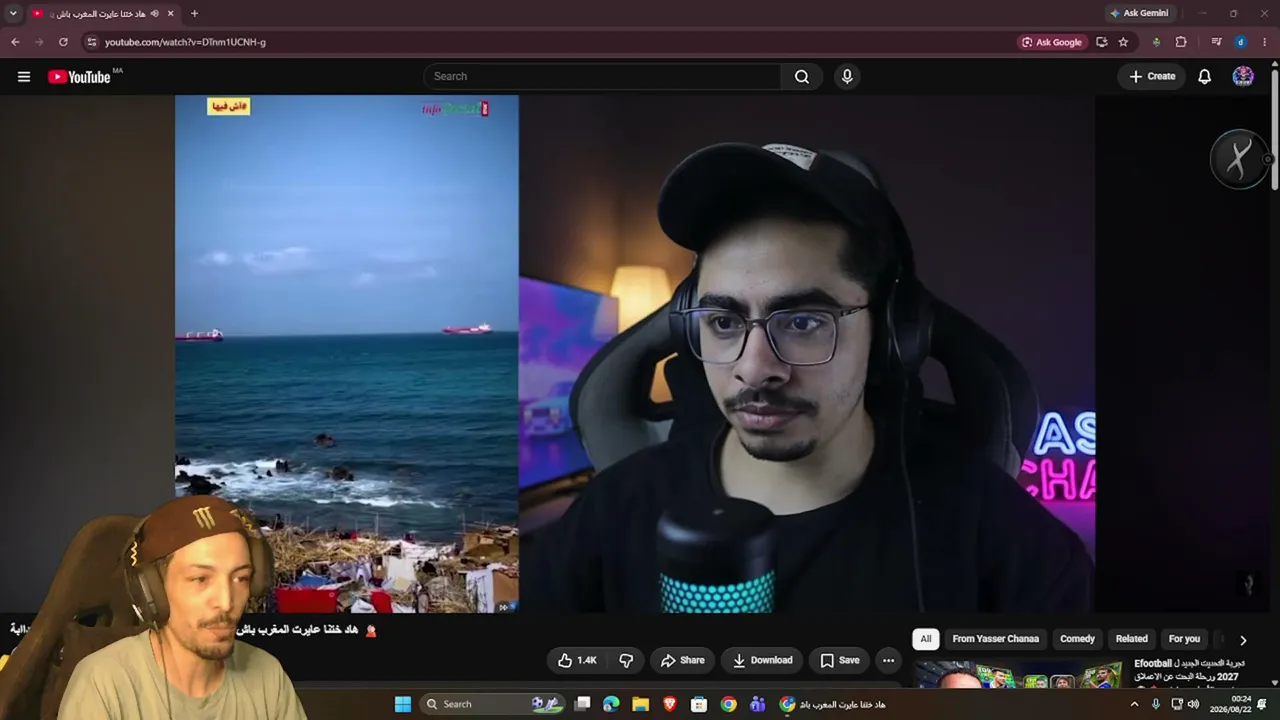Download the video
This screenshot has height=720, width=1280.
(x=763, y=660)
